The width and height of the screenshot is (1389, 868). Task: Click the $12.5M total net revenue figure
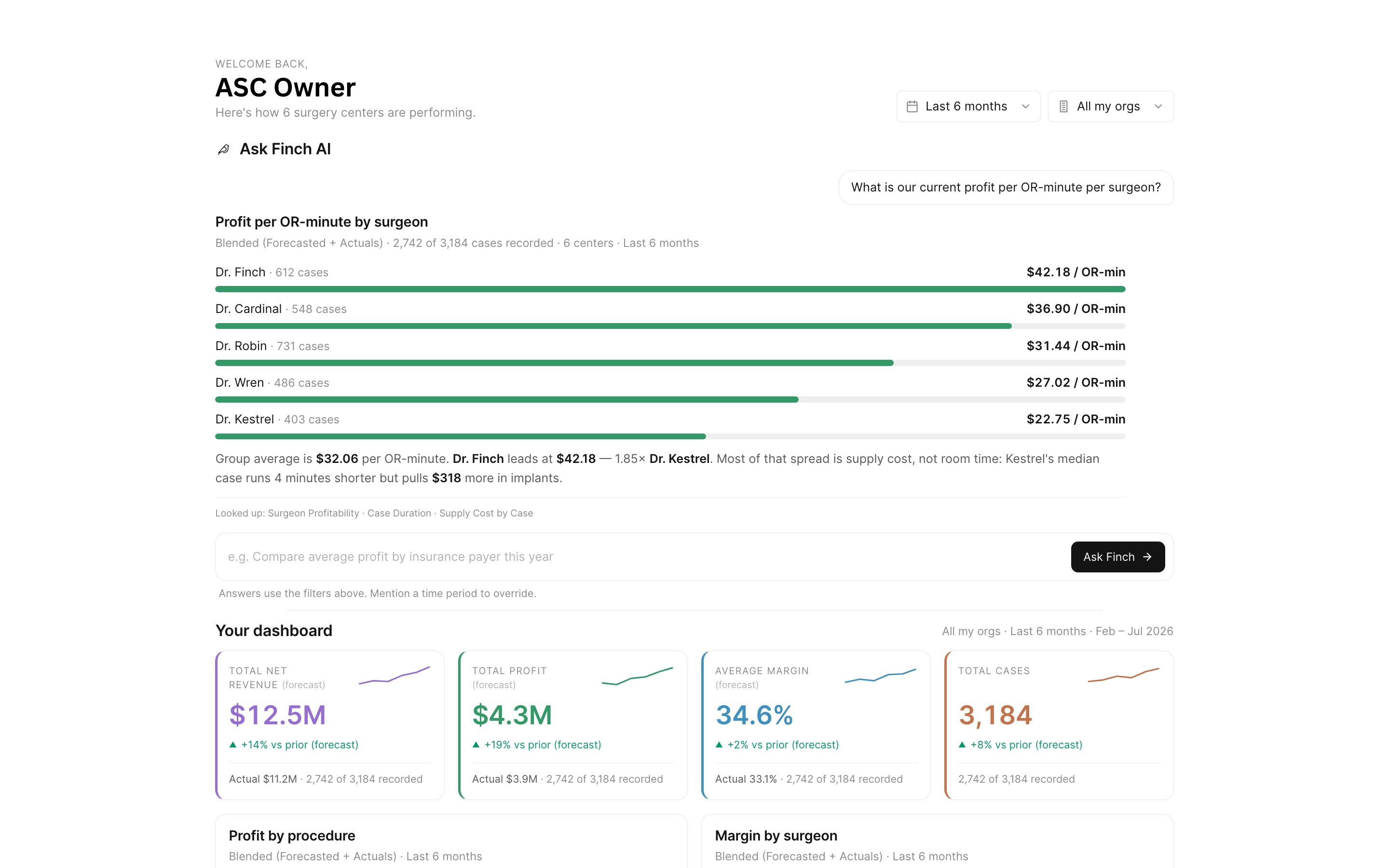(277, 715)
